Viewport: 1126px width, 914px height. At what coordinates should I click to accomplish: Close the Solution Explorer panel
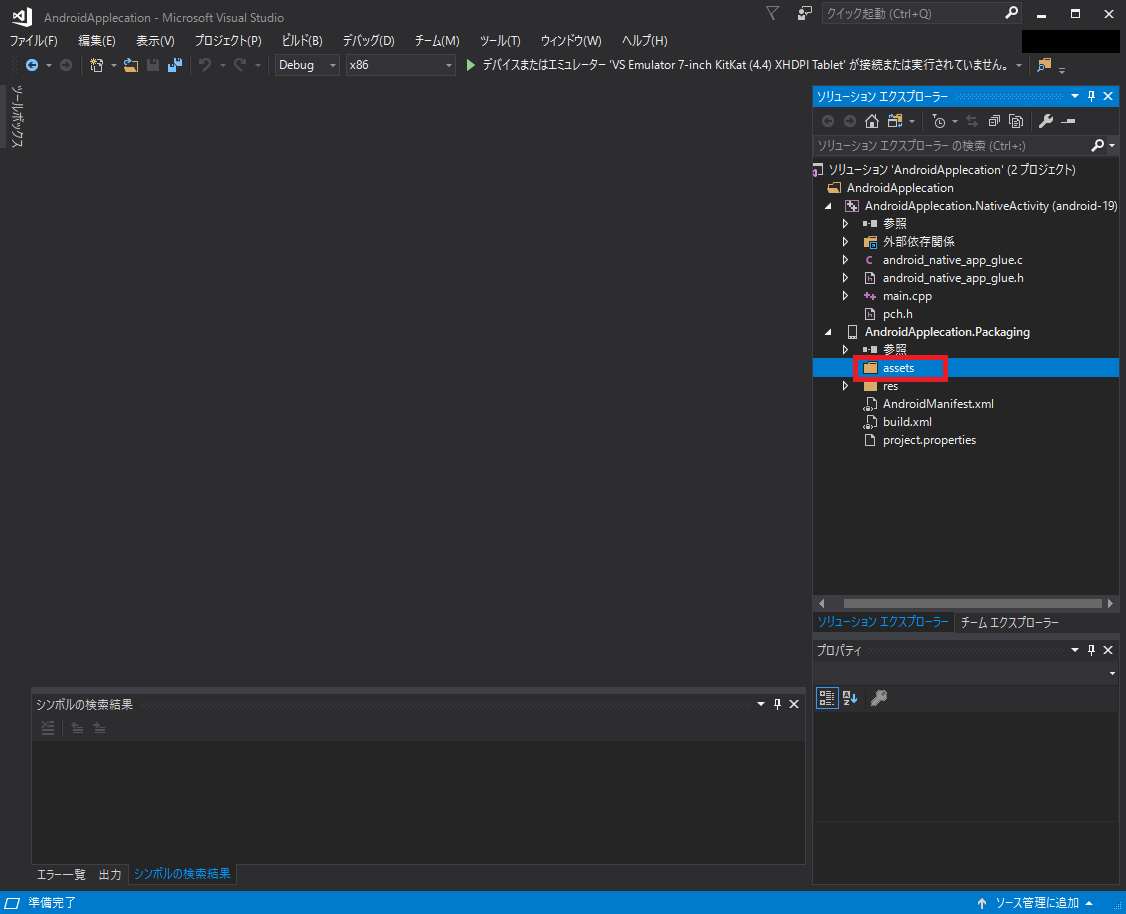[1108, 96]
